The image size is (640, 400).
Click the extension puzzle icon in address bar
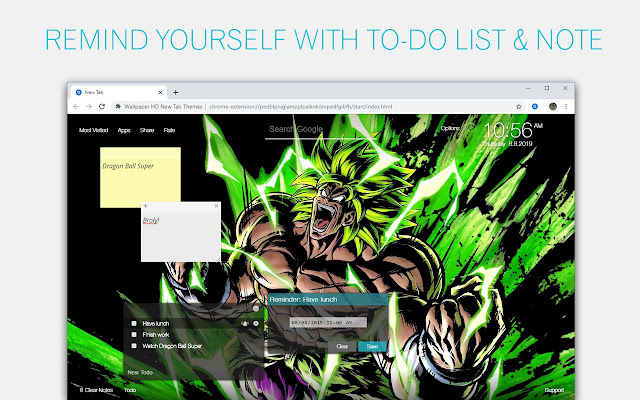click(x=118, y=107)
